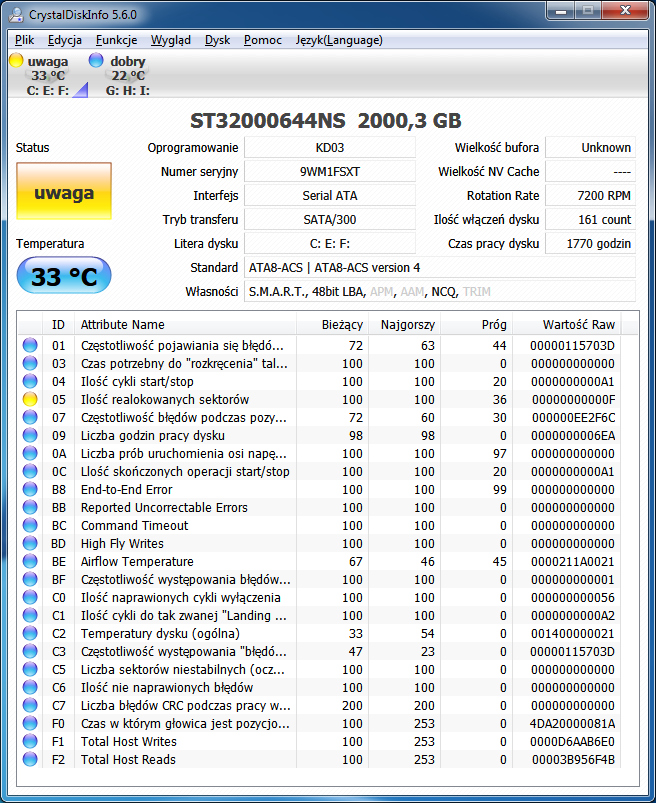Click the yellow uwaga health status button
Screen dimensions: 656x803
click(64, 191)
